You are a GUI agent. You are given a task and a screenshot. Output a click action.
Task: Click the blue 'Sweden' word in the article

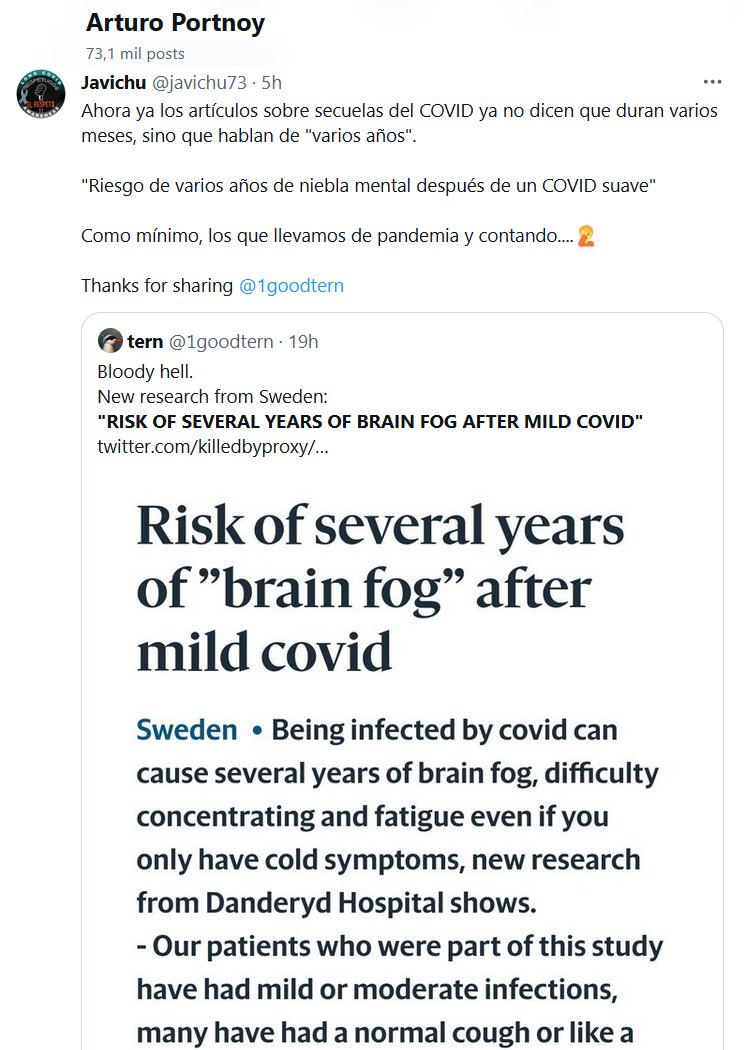click(187, 730)
